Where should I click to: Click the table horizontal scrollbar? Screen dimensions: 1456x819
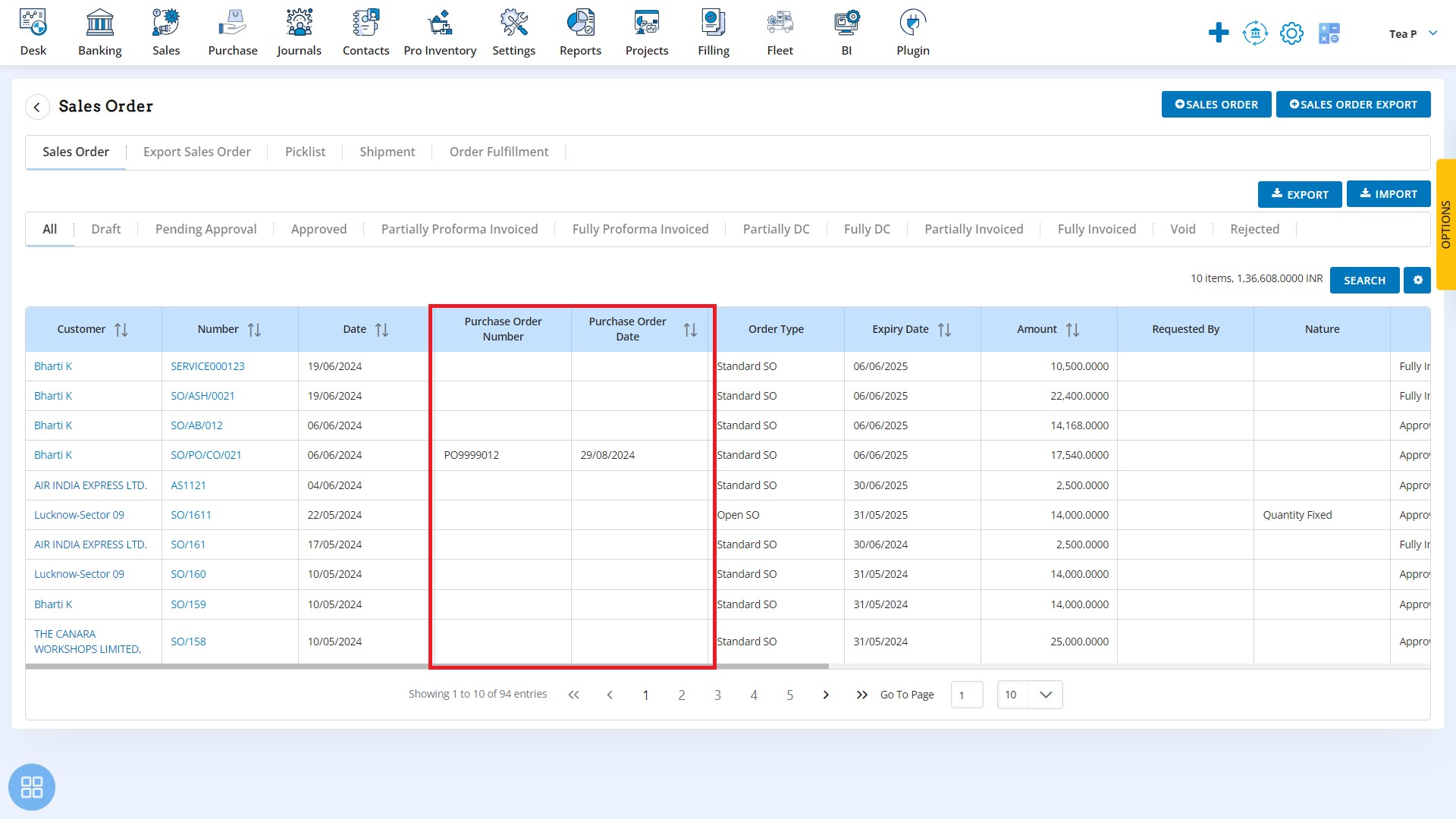click(427, 667)
